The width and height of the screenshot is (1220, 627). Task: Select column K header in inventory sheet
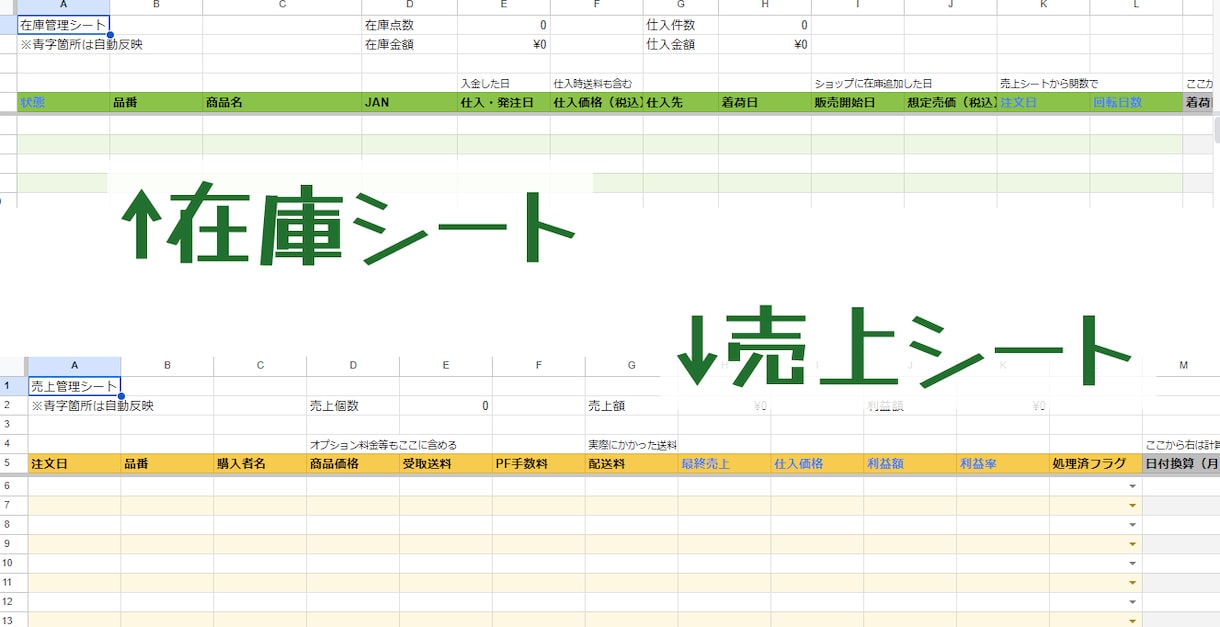coord(1043,5)
